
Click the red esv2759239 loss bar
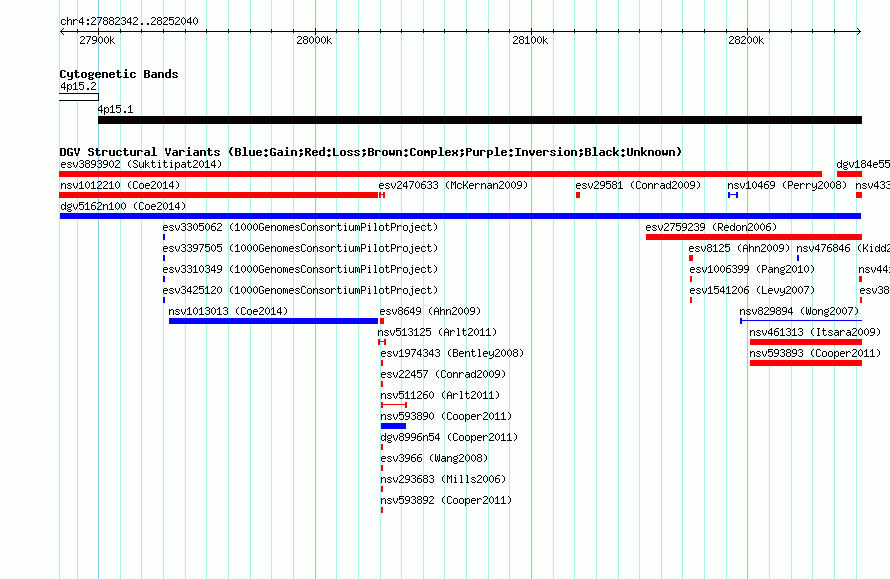pyautogui.click(x=754, y=237)
